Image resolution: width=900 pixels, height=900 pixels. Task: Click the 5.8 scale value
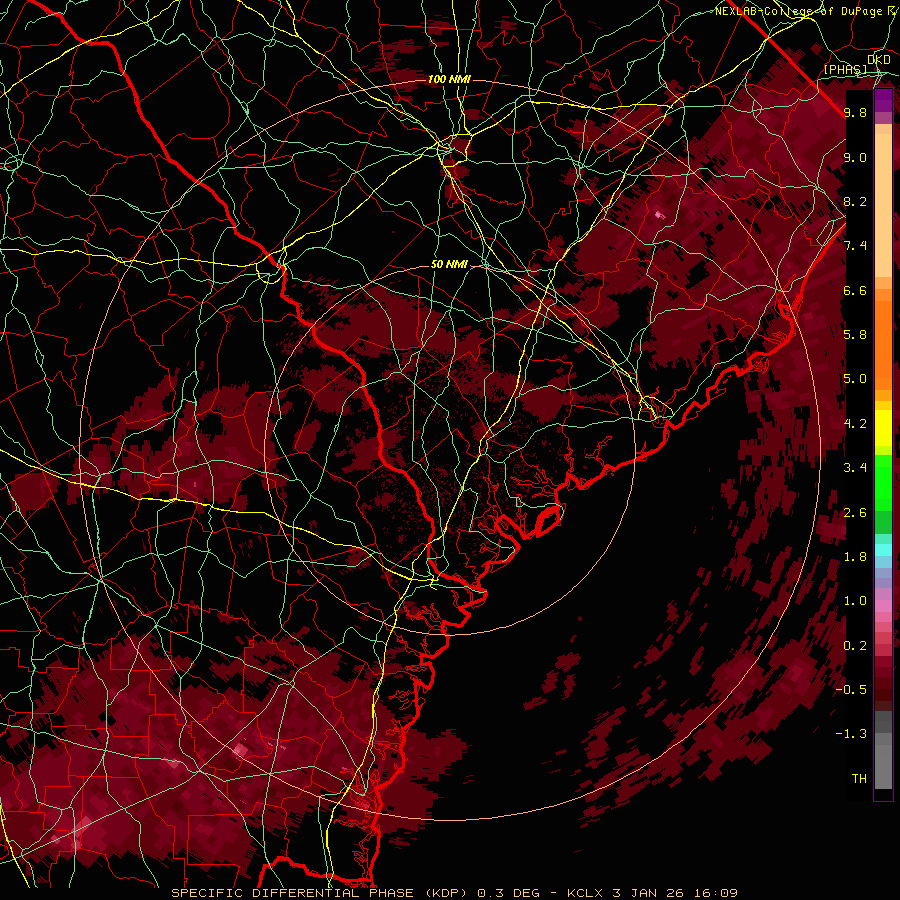[855, 335]
